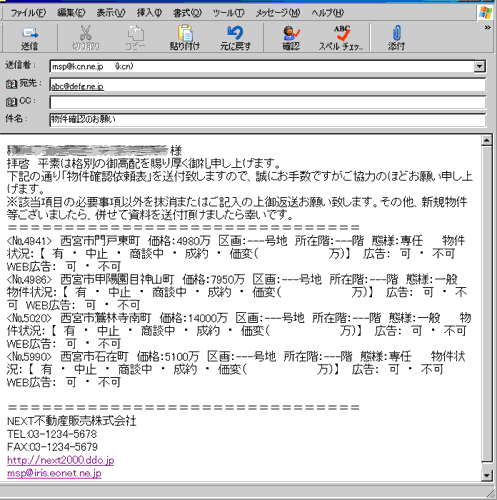Click the message body scrollbar down arrow
Viewport: 497px width, 500px height.
[487, 475]
